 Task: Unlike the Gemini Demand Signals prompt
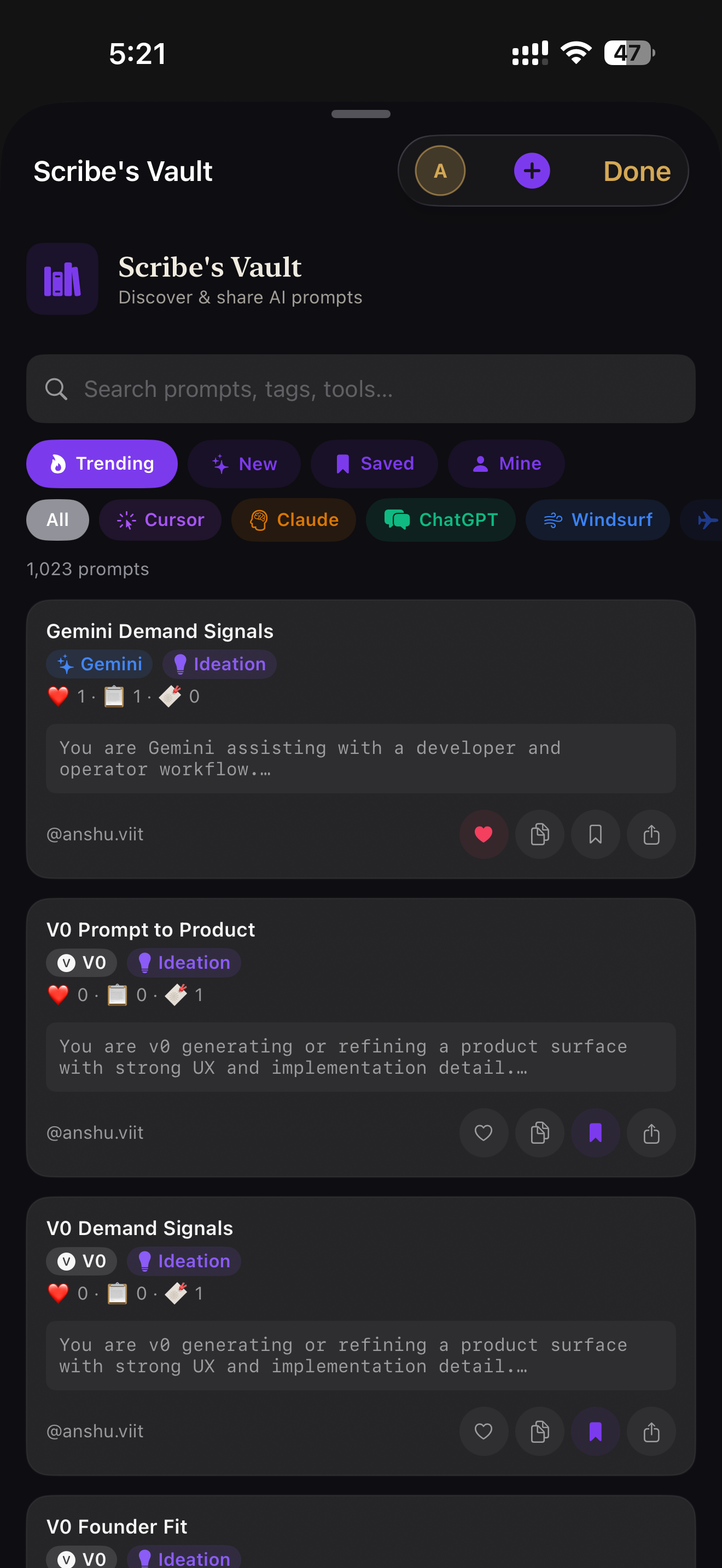click(x=484, y=834)
